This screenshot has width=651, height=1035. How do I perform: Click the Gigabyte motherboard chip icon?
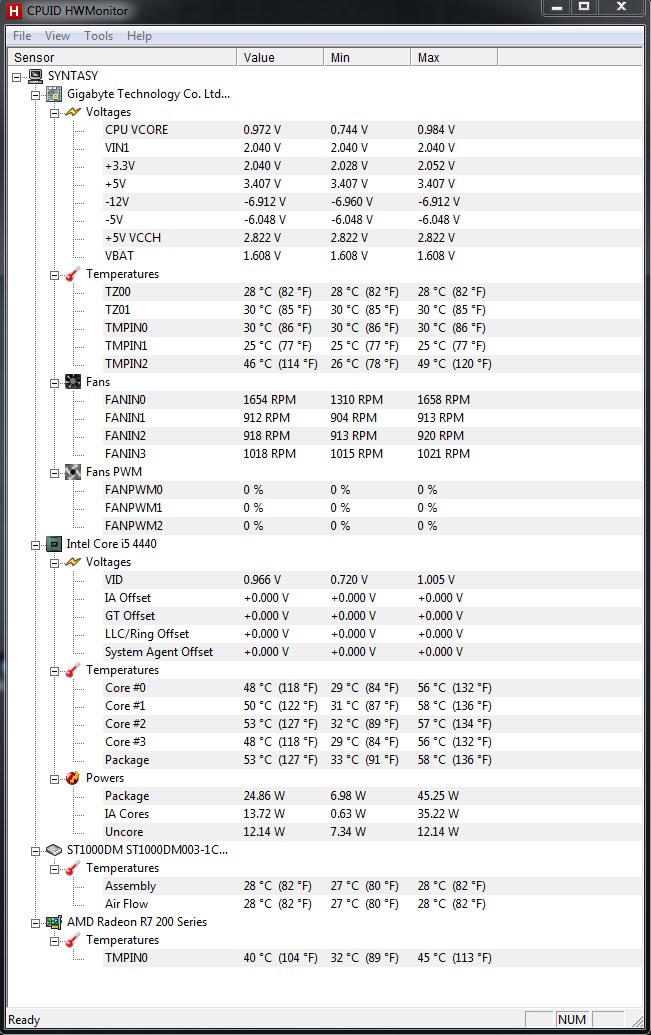pyautogui.click(x=54, y=94)
